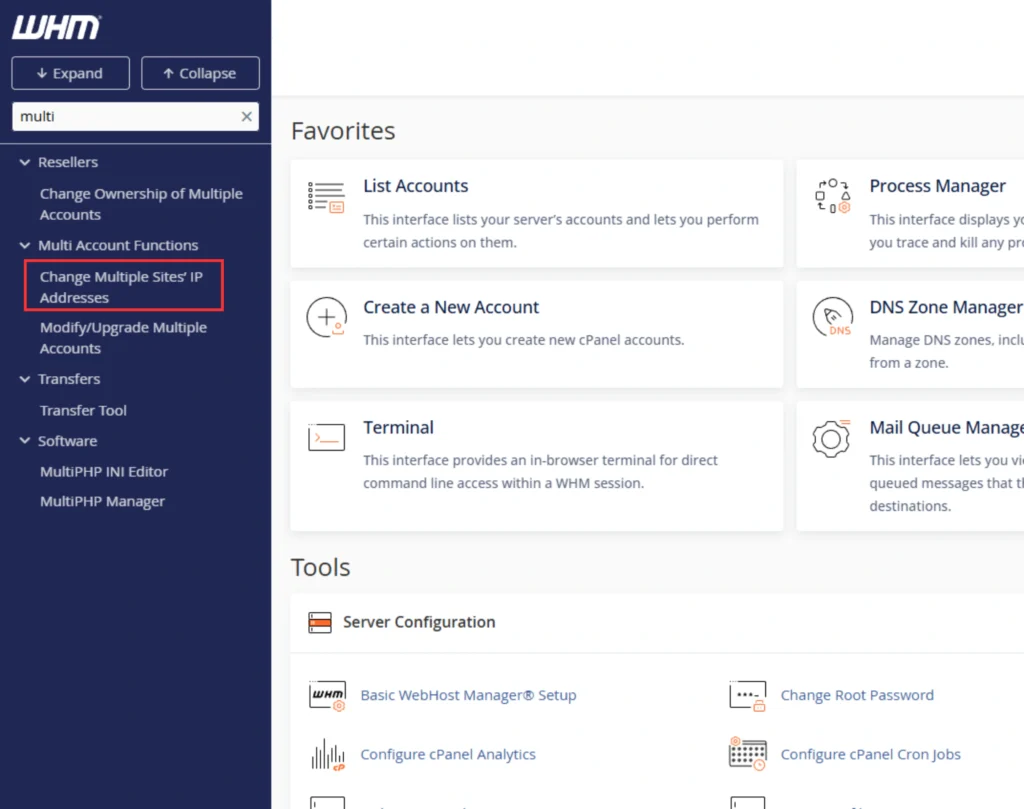Collapse the Resellers menu group
Screen dimensions: 1024x809
tap(25, 162)
